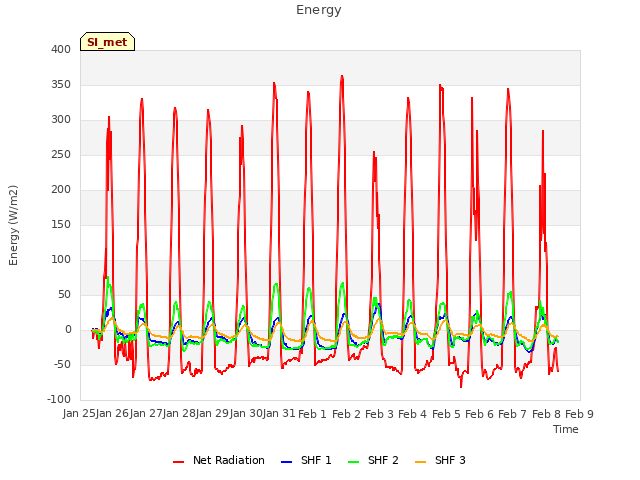The height and width of the screenshot is (480, 640).
Task: Click the 400 y-axis tick label
Action: tap(61, 49)
